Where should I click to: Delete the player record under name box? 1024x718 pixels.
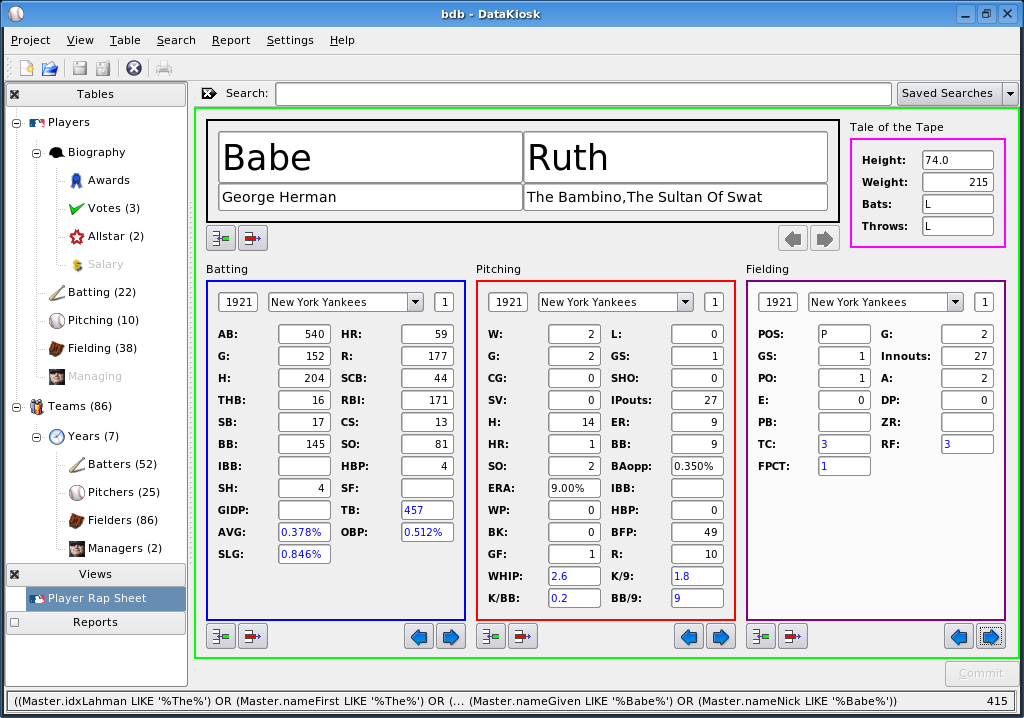point(253,238)
